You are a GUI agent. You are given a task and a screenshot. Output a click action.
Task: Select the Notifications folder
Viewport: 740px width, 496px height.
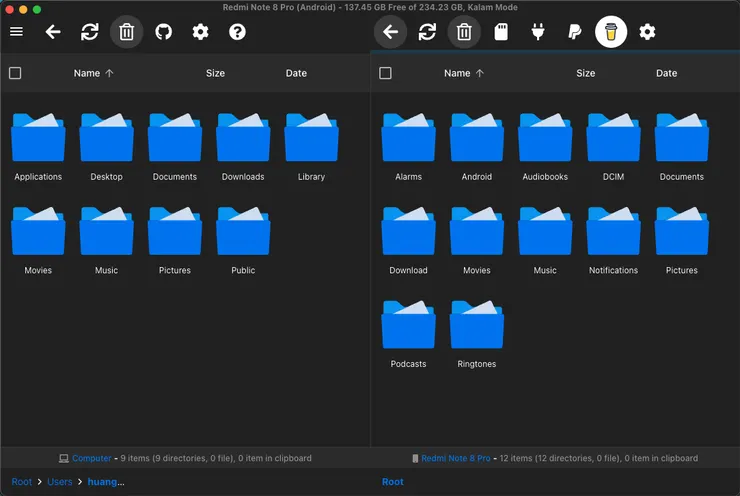[614, 241]
